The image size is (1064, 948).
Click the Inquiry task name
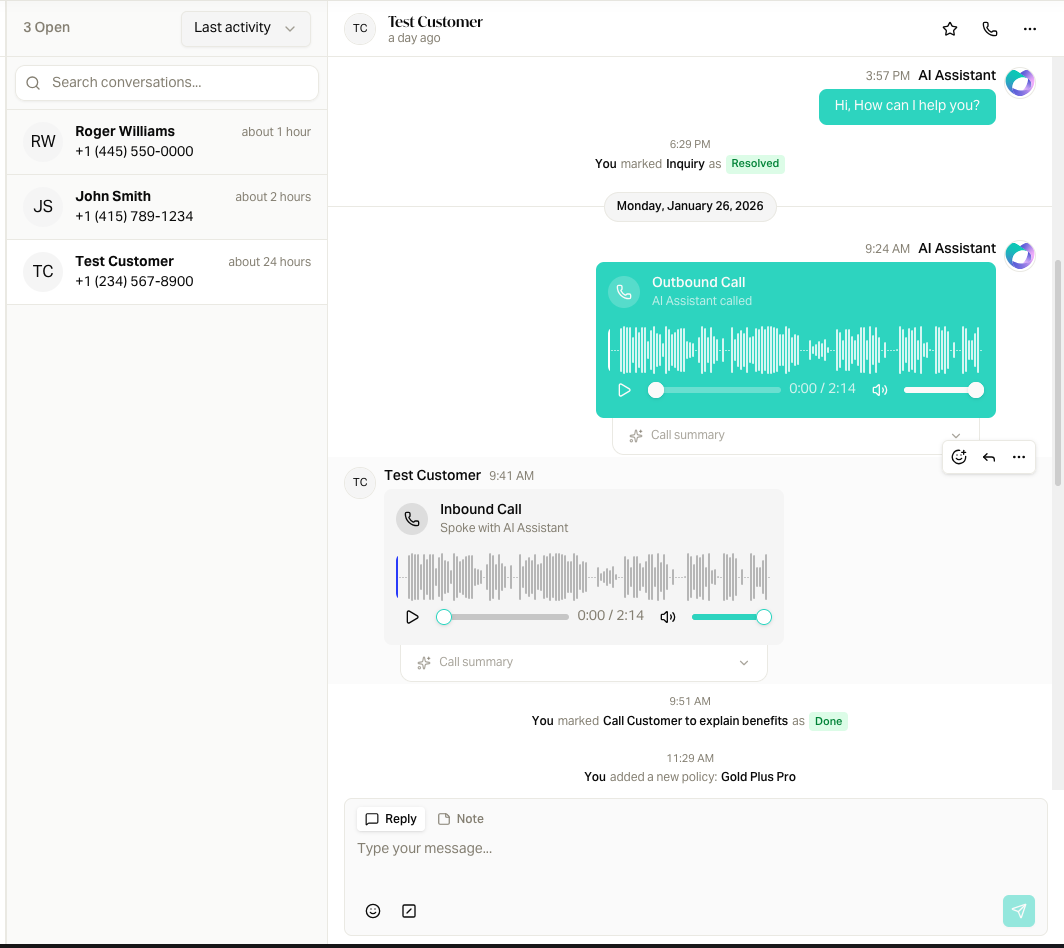(x=685, y=164)
